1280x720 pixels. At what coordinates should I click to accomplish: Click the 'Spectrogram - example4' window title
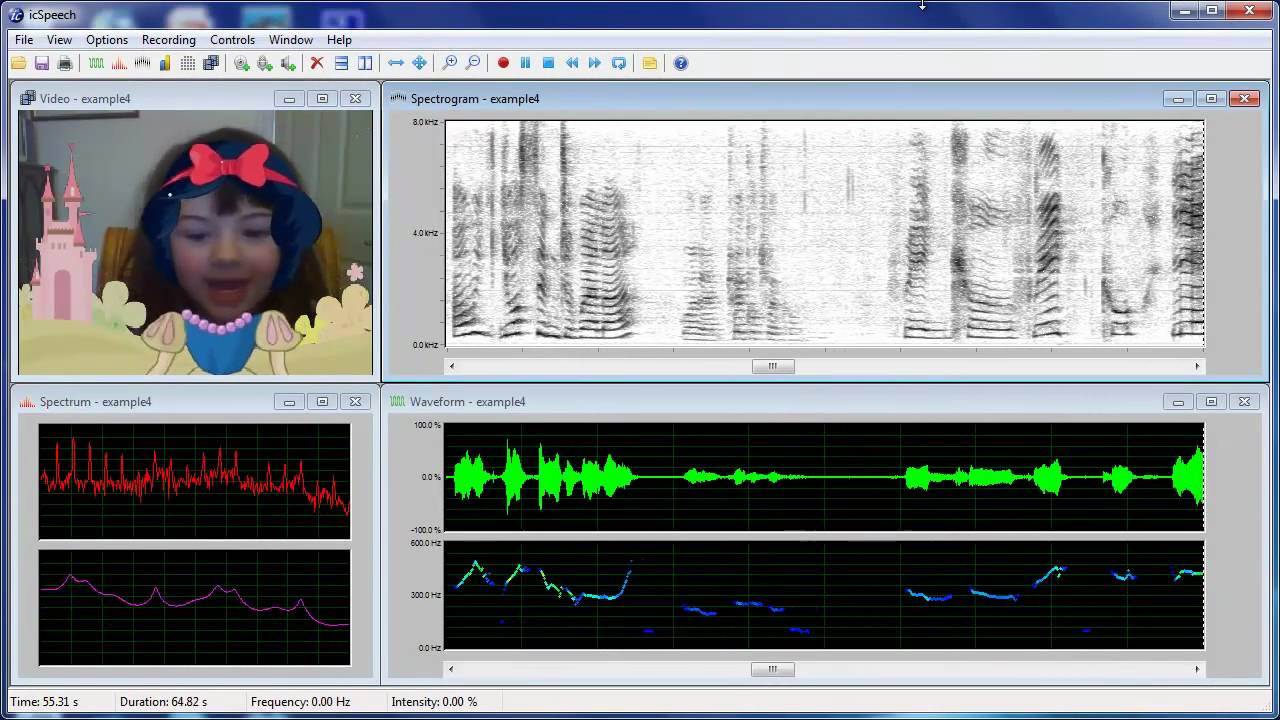(475, 99)
